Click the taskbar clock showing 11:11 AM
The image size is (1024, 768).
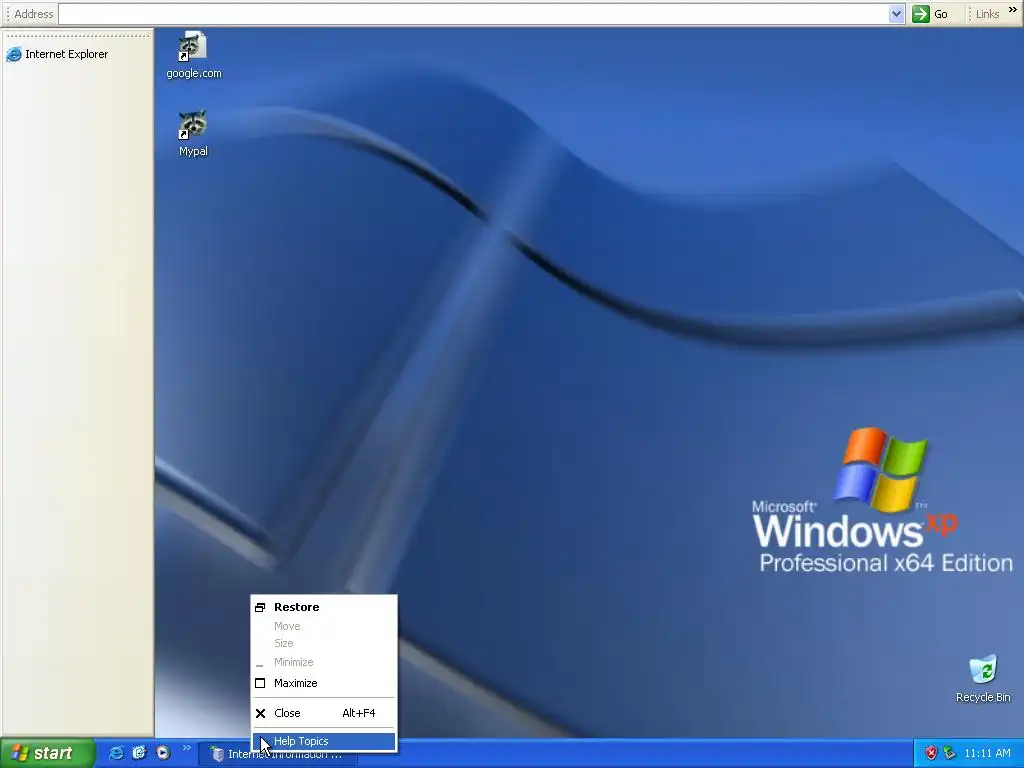987,753
